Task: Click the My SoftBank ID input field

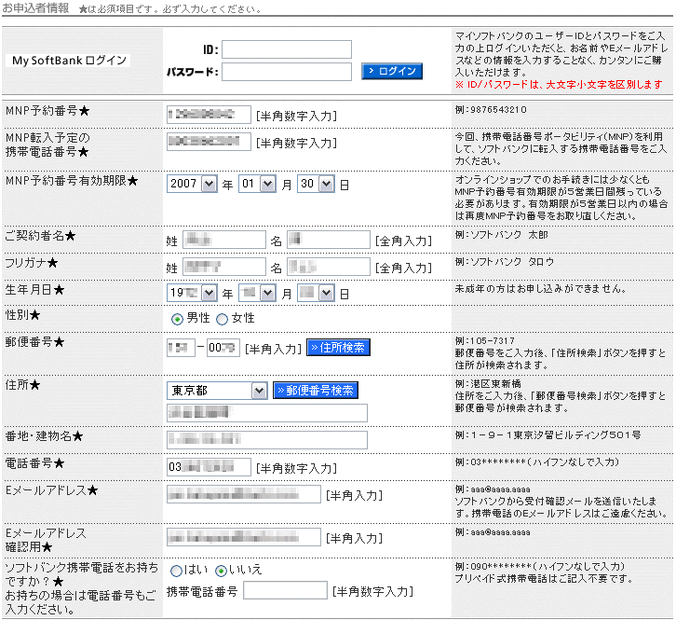Action: [x=287, y=49]
